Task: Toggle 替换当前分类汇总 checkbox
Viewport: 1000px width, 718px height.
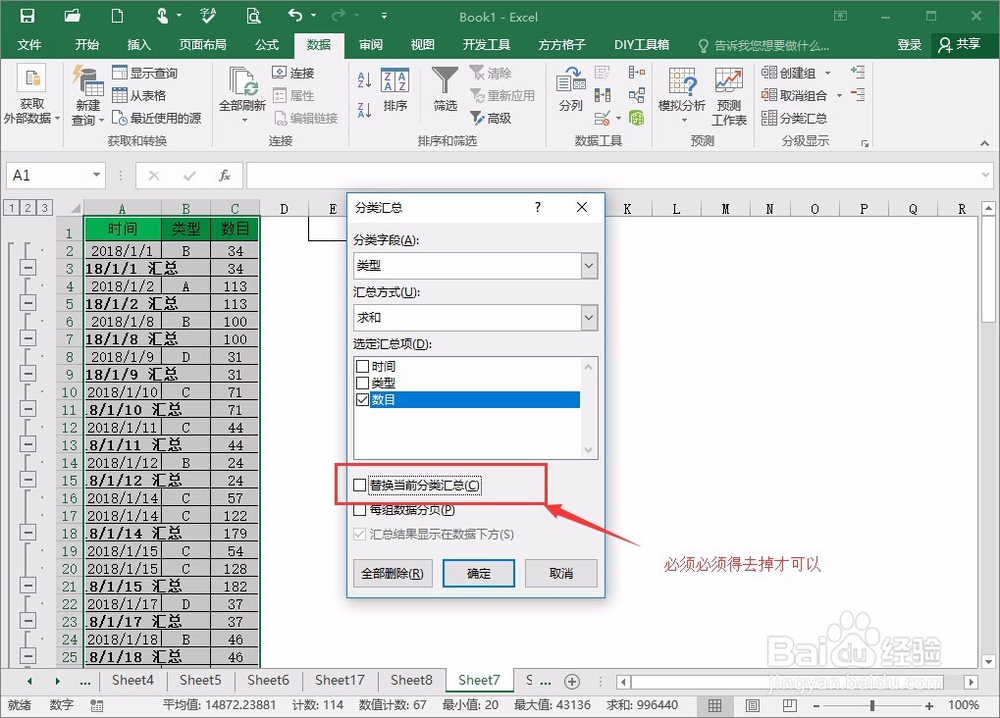Action: [x=360, y=485]
